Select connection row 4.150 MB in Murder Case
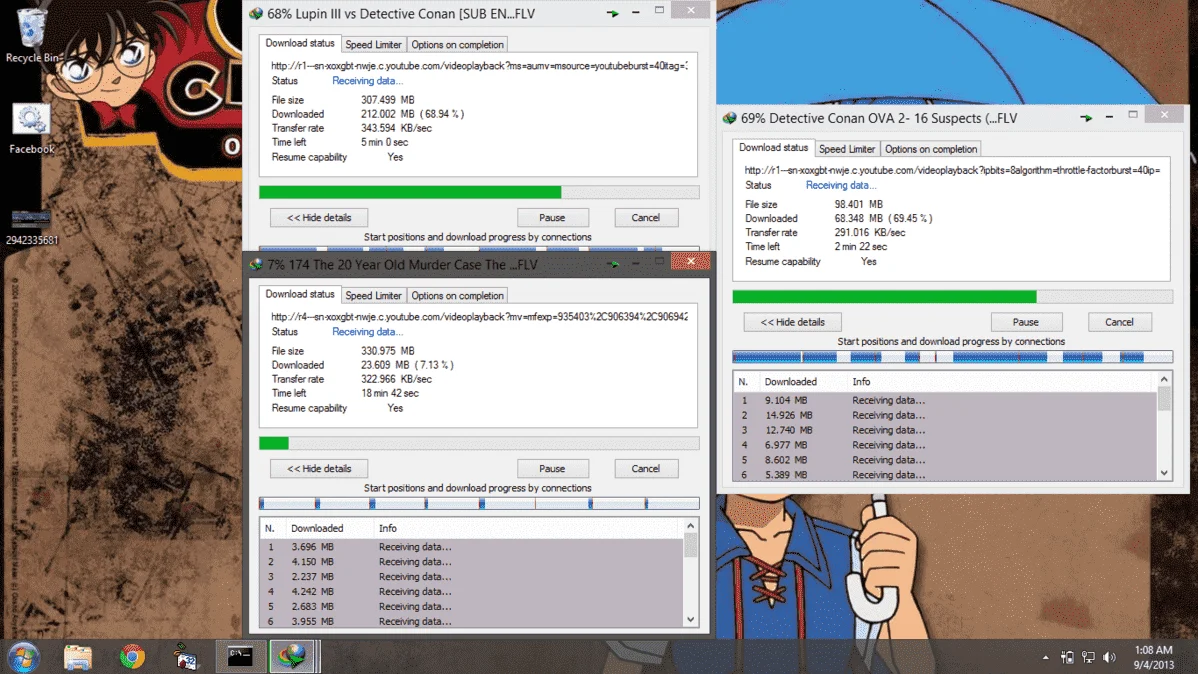 point(471,562)
